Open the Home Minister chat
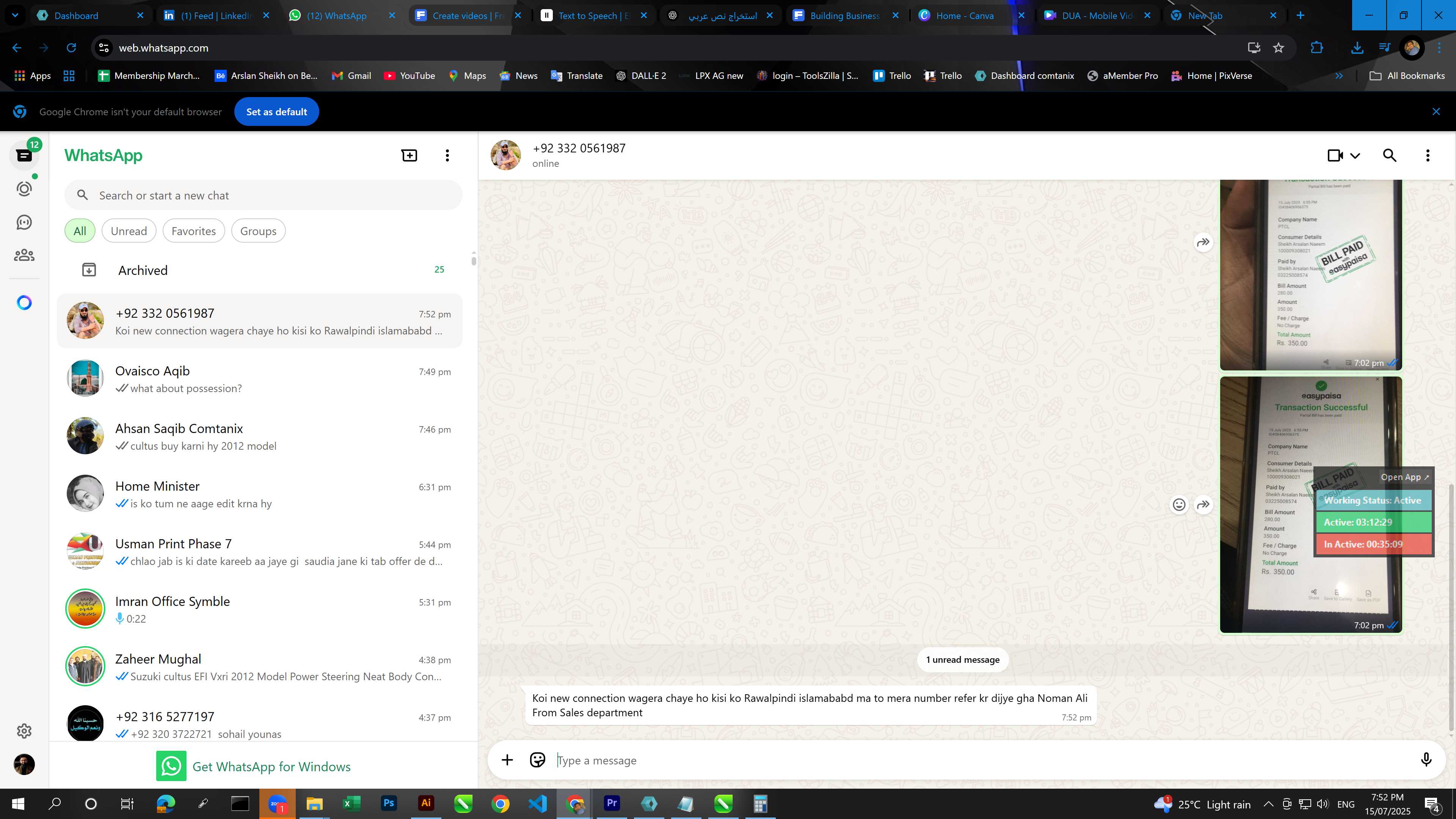 [260, 494]
